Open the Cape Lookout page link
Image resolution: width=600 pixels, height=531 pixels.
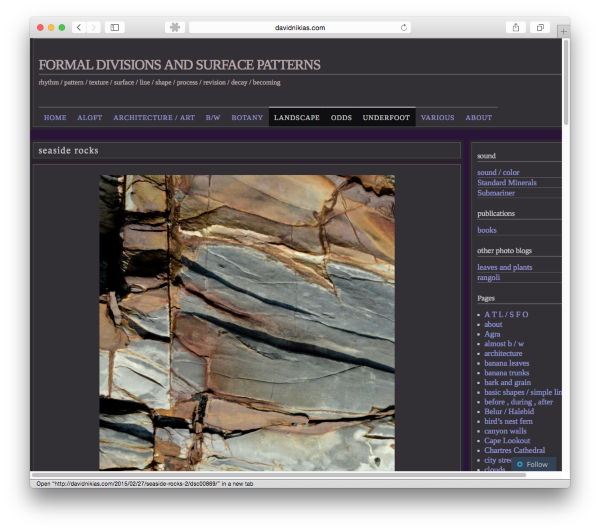point(507,440)
